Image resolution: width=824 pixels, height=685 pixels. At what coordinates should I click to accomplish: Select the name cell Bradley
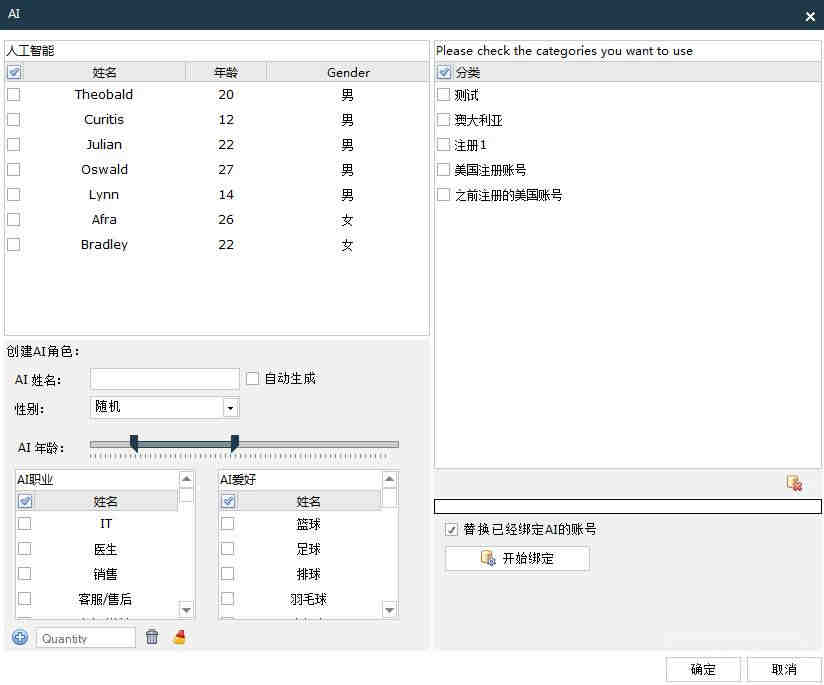tap(104, 244)
